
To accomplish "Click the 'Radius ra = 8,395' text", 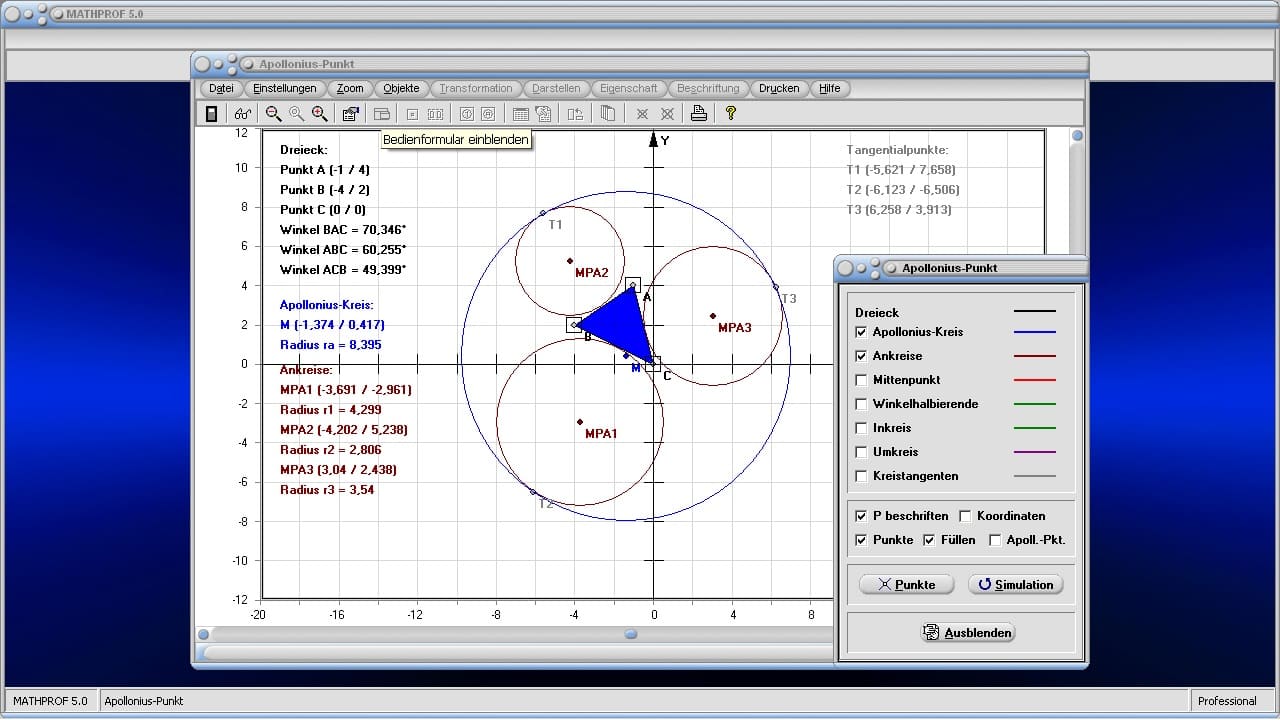I will 331,345.
